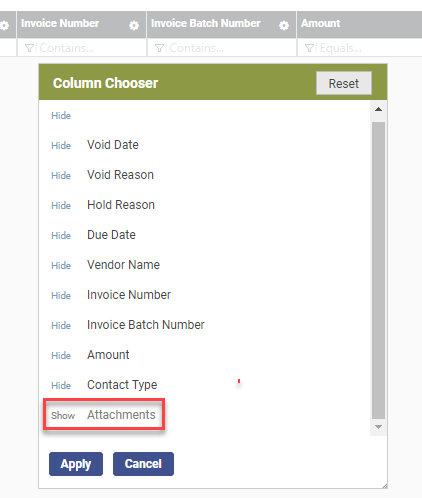
Task: Click the leftmost column's gear icon
Action: 4,25
